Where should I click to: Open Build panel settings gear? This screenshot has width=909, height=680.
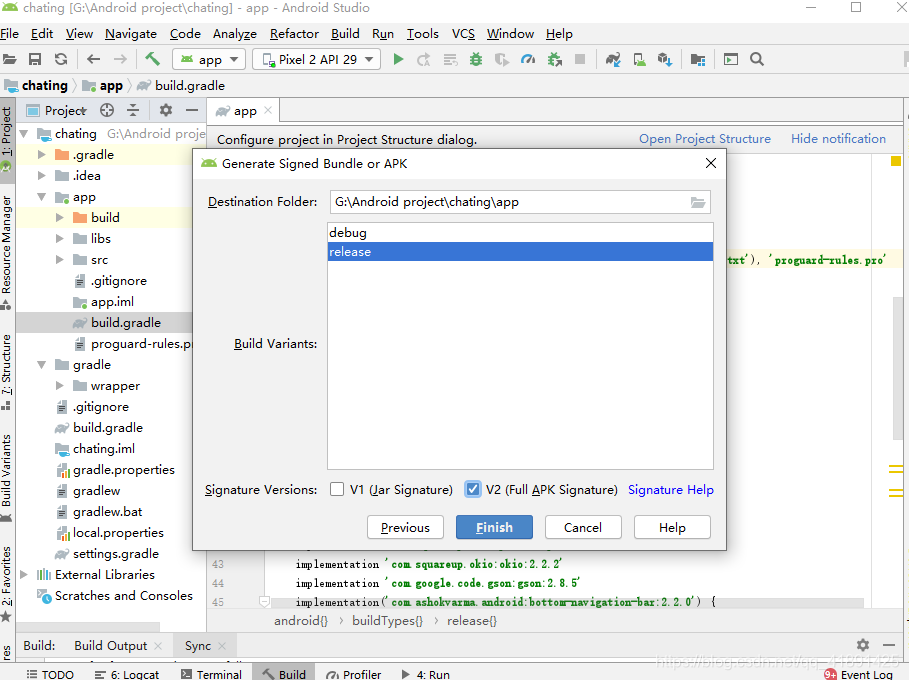coord(863,645)
